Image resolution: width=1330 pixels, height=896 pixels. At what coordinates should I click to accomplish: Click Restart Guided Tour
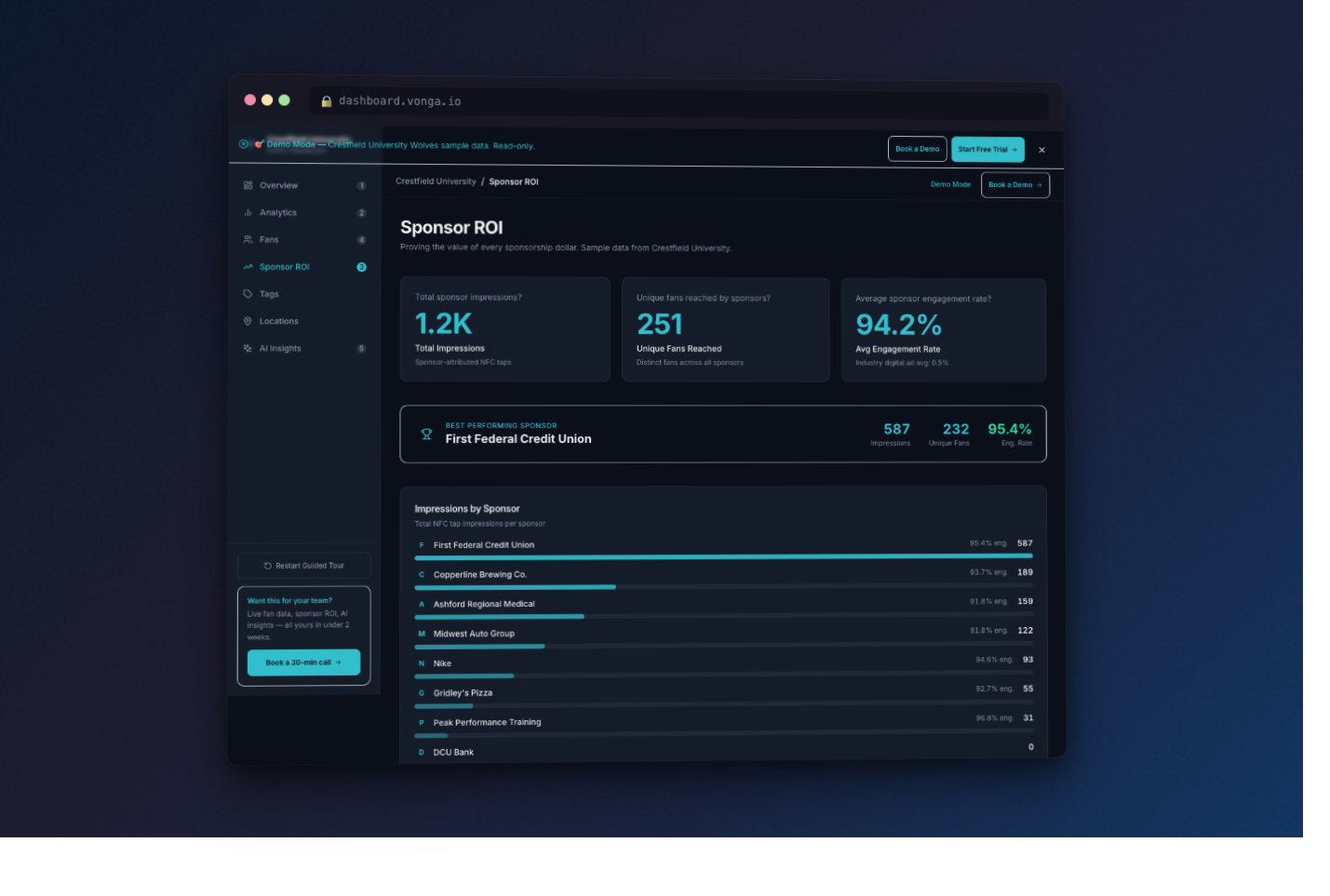[x=303, y=565]
